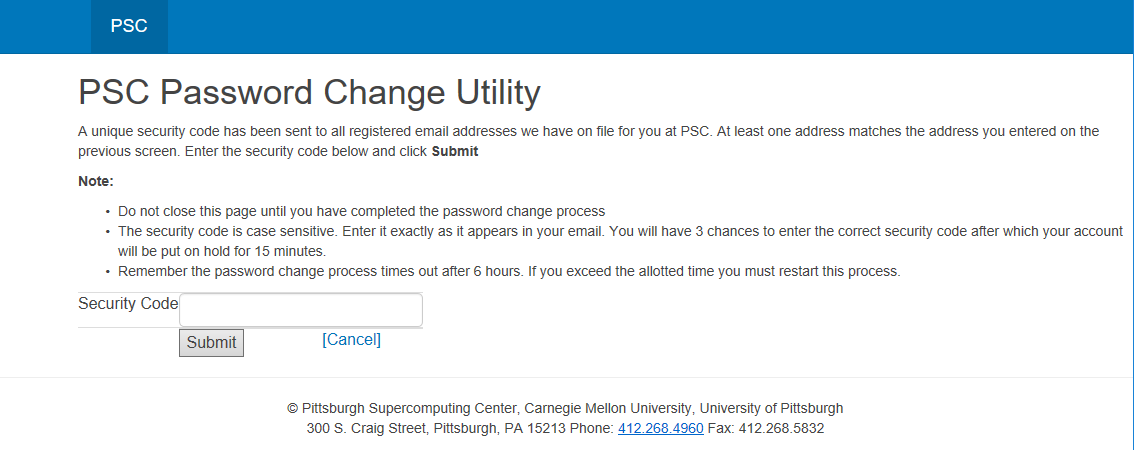Click the PSC Password Change Utility heading
This screenshot has width=1134, height=450.
[x=309, y=93]
